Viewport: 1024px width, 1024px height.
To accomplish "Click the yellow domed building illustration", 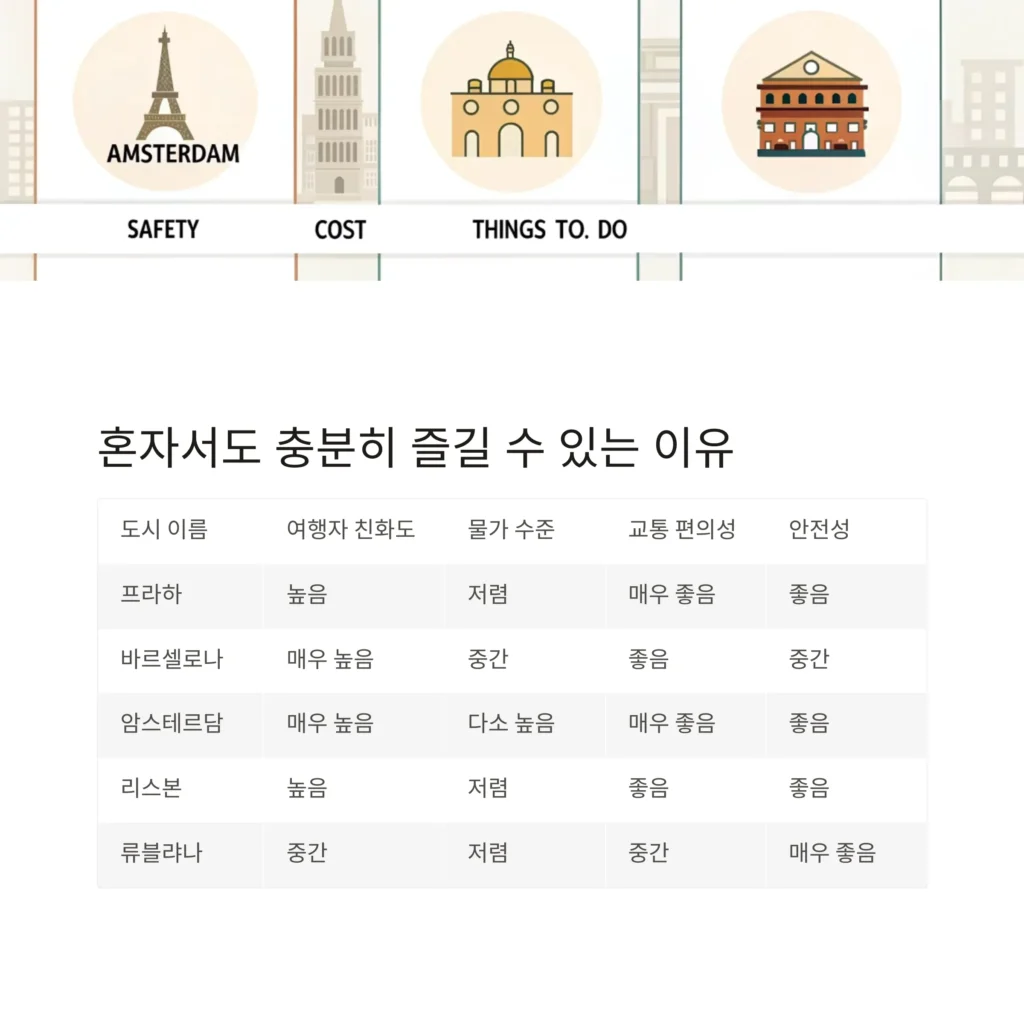I will [511, 99].
